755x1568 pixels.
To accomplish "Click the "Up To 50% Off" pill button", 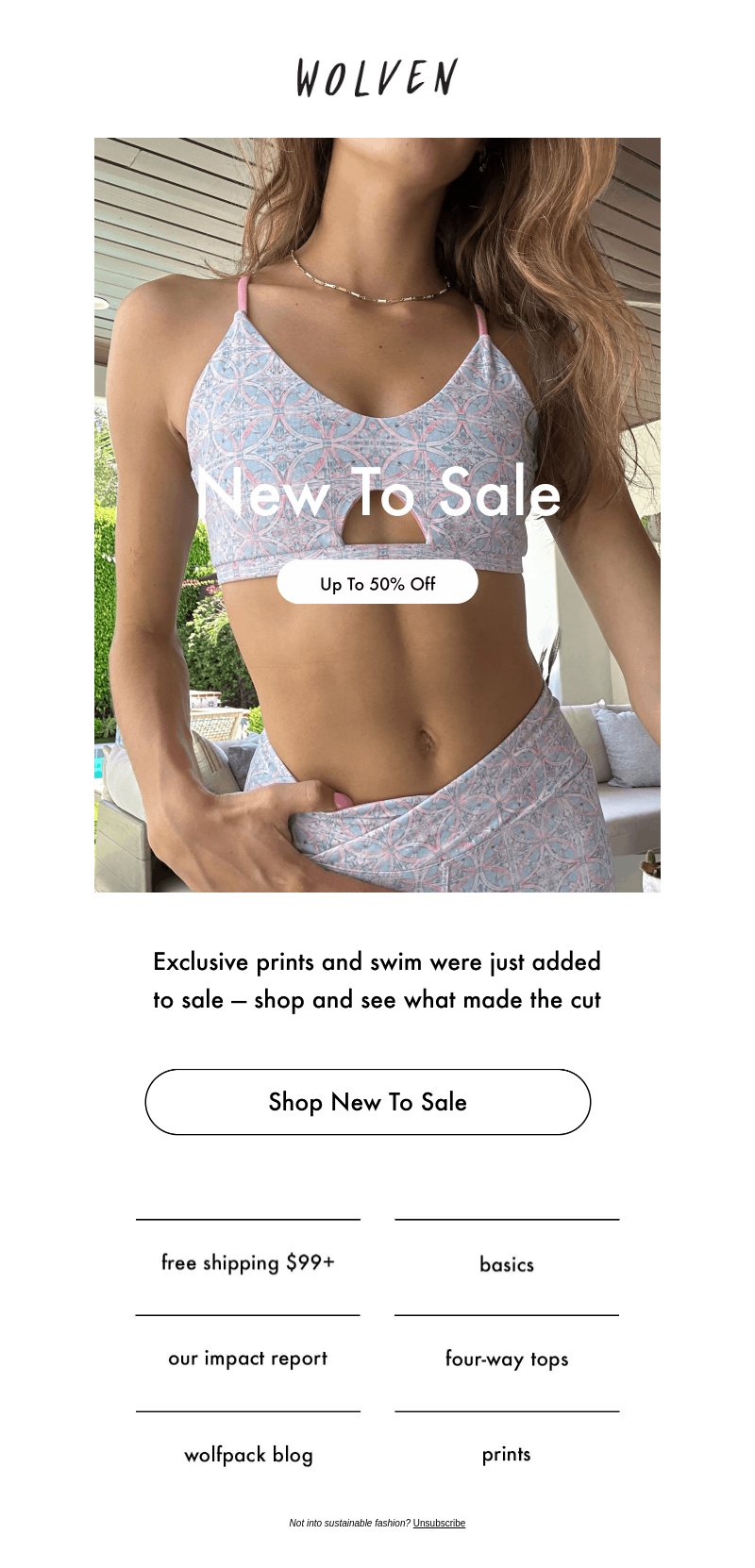I will (377, 582).
